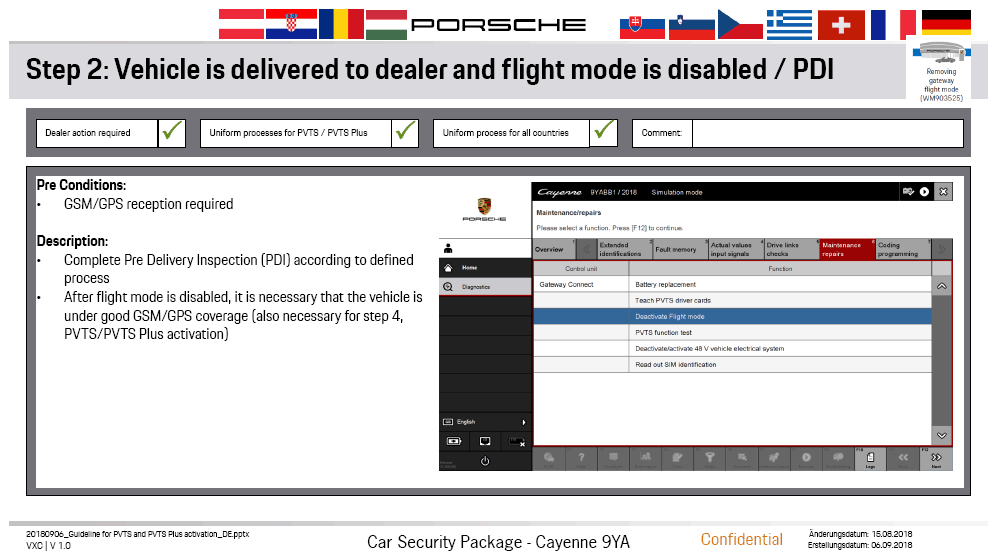Click the Function column header

780,269
